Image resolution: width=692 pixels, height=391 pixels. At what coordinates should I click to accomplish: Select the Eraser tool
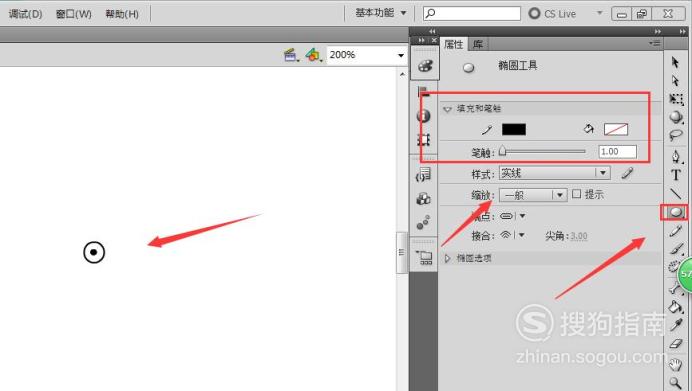[x=676, y=344]
